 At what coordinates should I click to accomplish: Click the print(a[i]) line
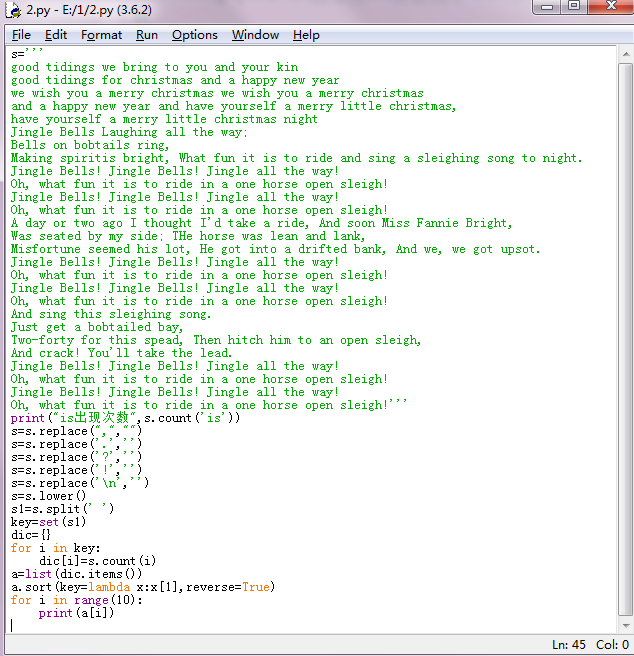76,612
